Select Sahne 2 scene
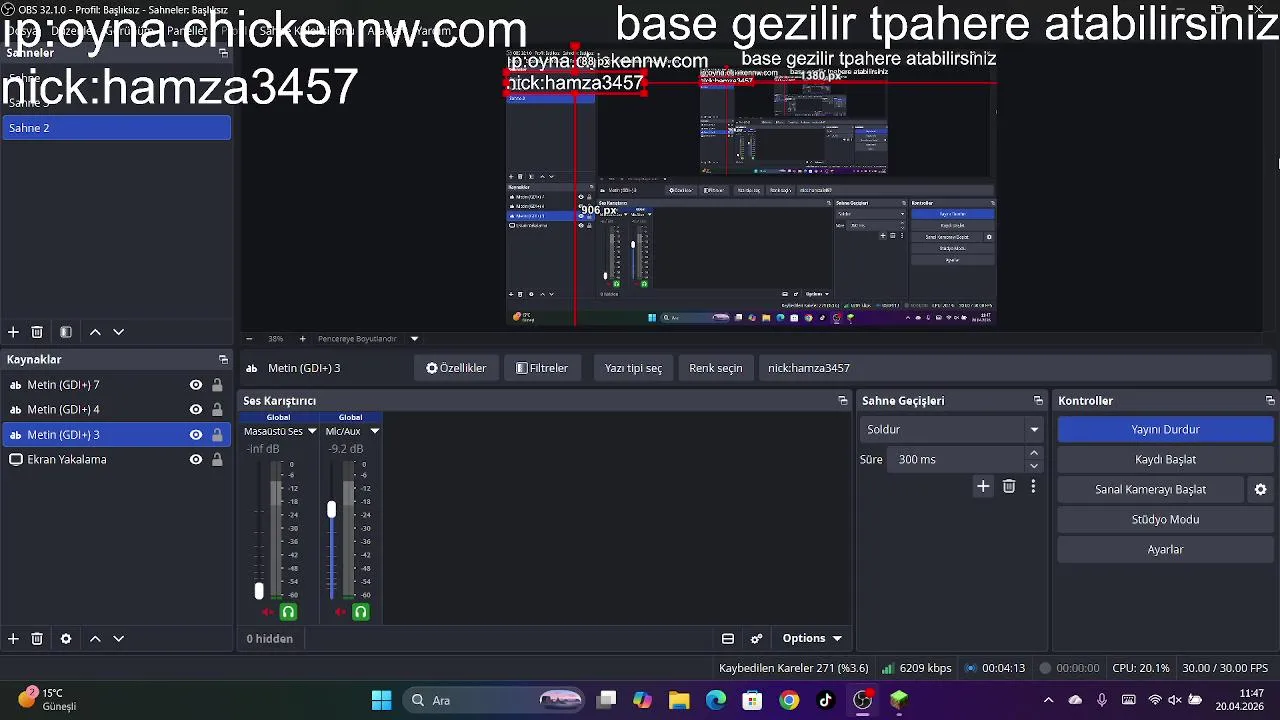 click(116, 128)
